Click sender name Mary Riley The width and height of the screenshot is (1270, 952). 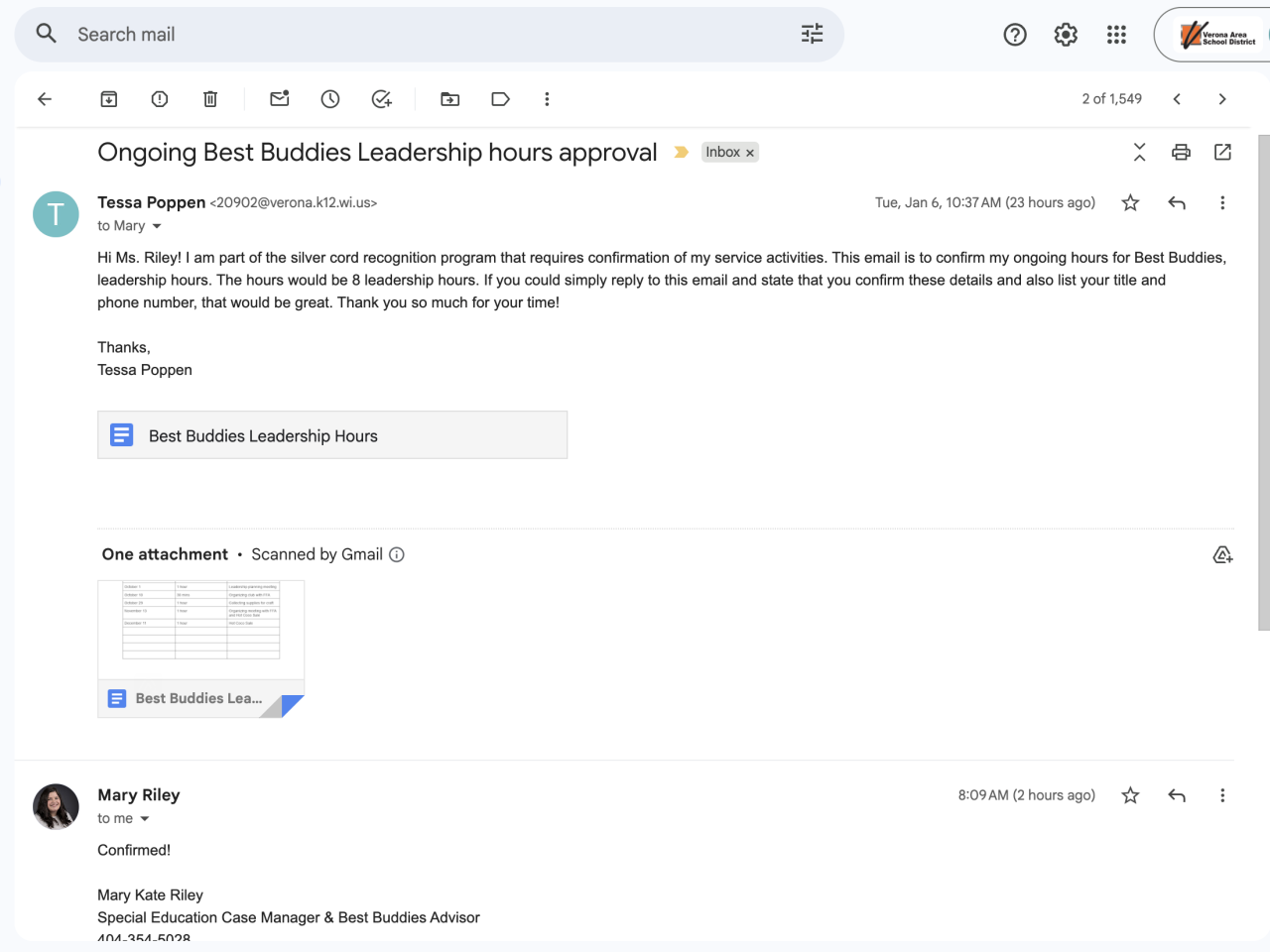[x=139, y=794]
